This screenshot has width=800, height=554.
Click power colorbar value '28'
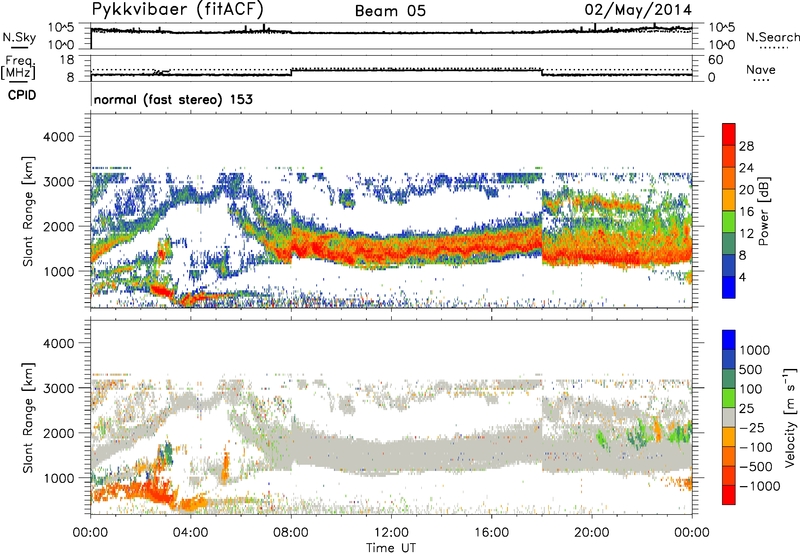click(746, 146)
